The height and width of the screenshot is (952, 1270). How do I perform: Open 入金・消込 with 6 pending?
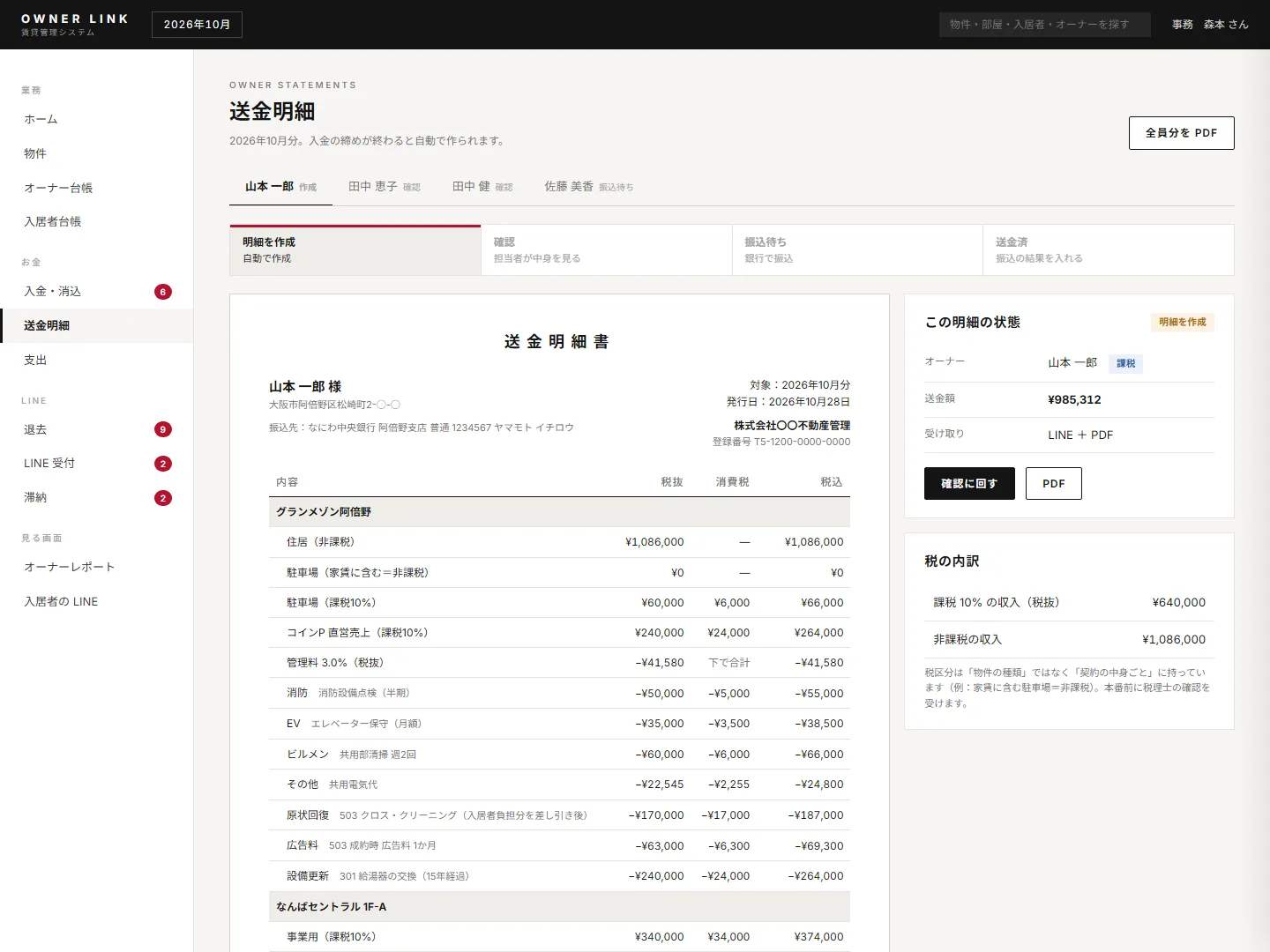click(x=97, y=291)
